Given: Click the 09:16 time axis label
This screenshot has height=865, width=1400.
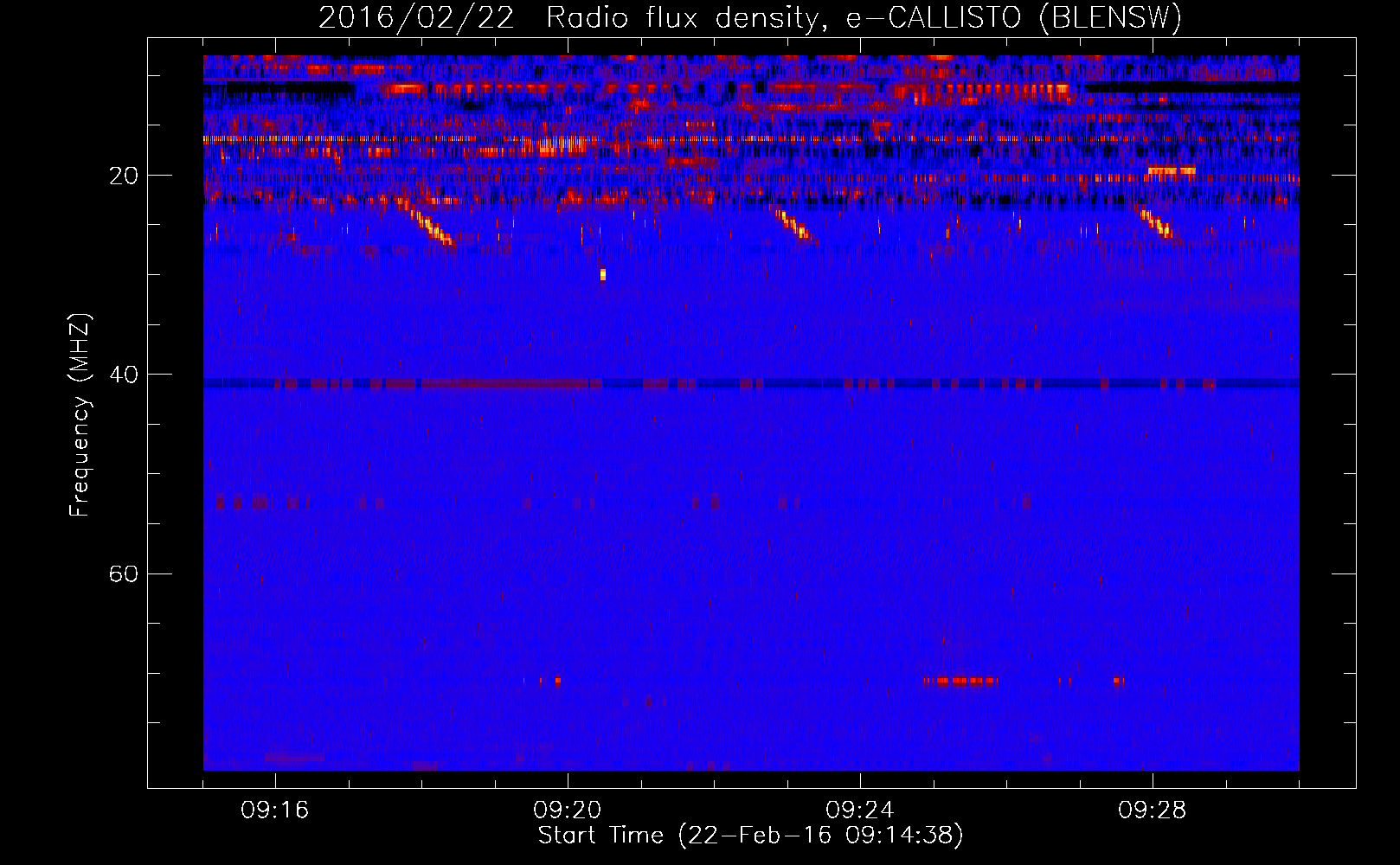Looking at the screenshot, I should tap(275, 811).
